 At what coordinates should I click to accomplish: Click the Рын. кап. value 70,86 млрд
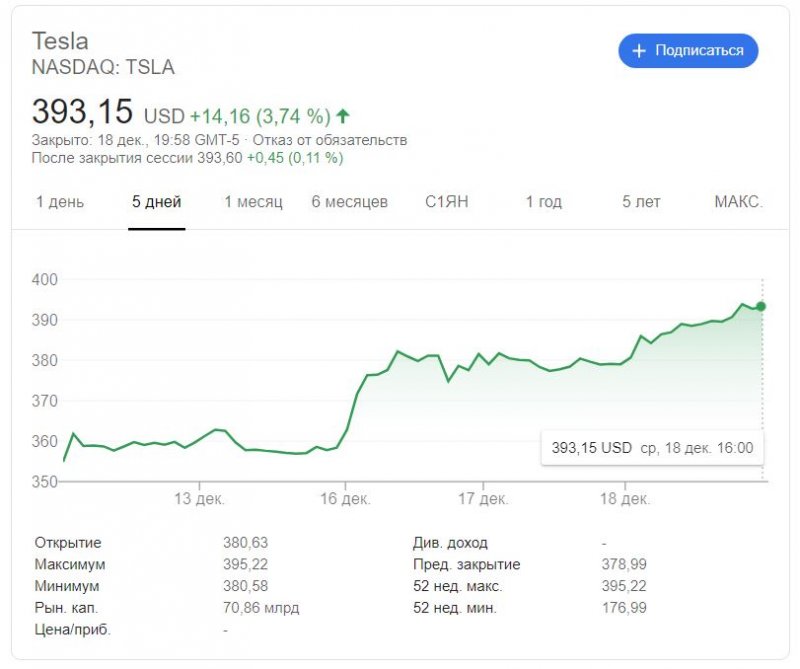(261, 608)
